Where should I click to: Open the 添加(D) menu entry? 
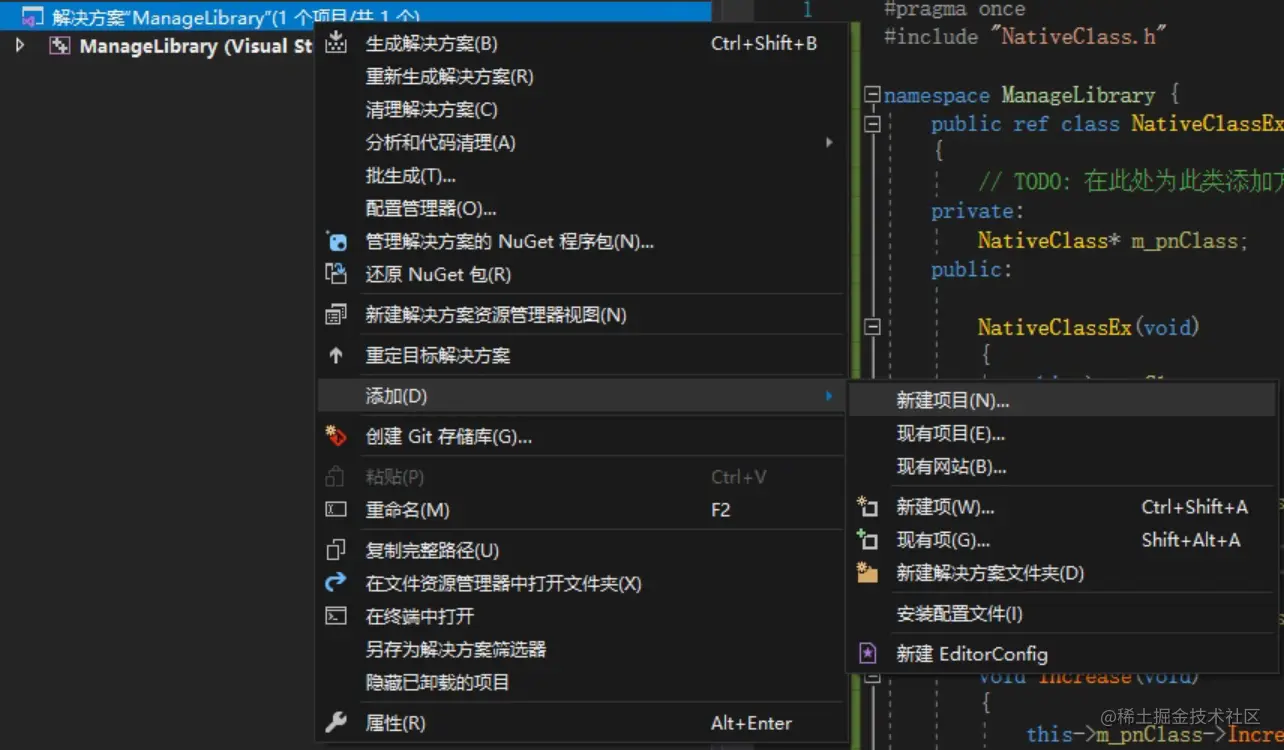580,396
